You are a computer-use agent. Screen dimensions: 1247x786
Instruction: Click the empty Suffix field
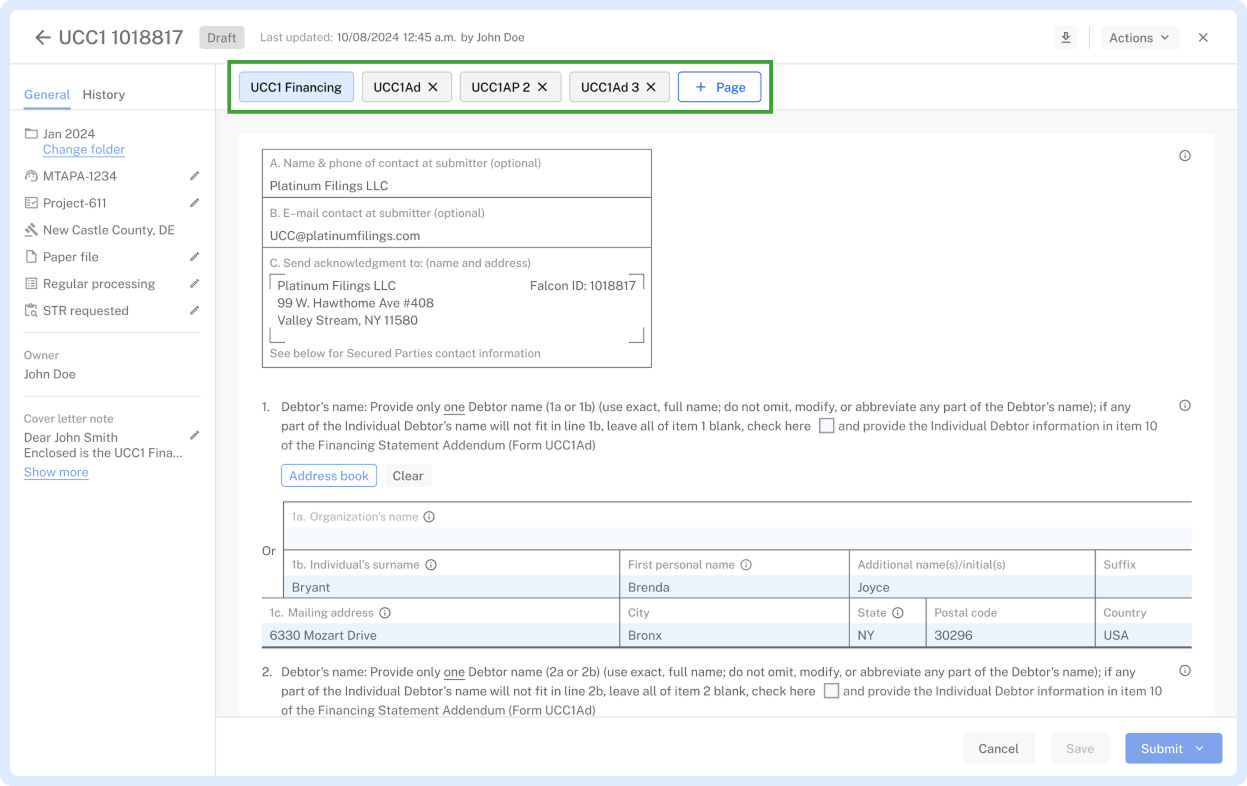pos(1144,587)
